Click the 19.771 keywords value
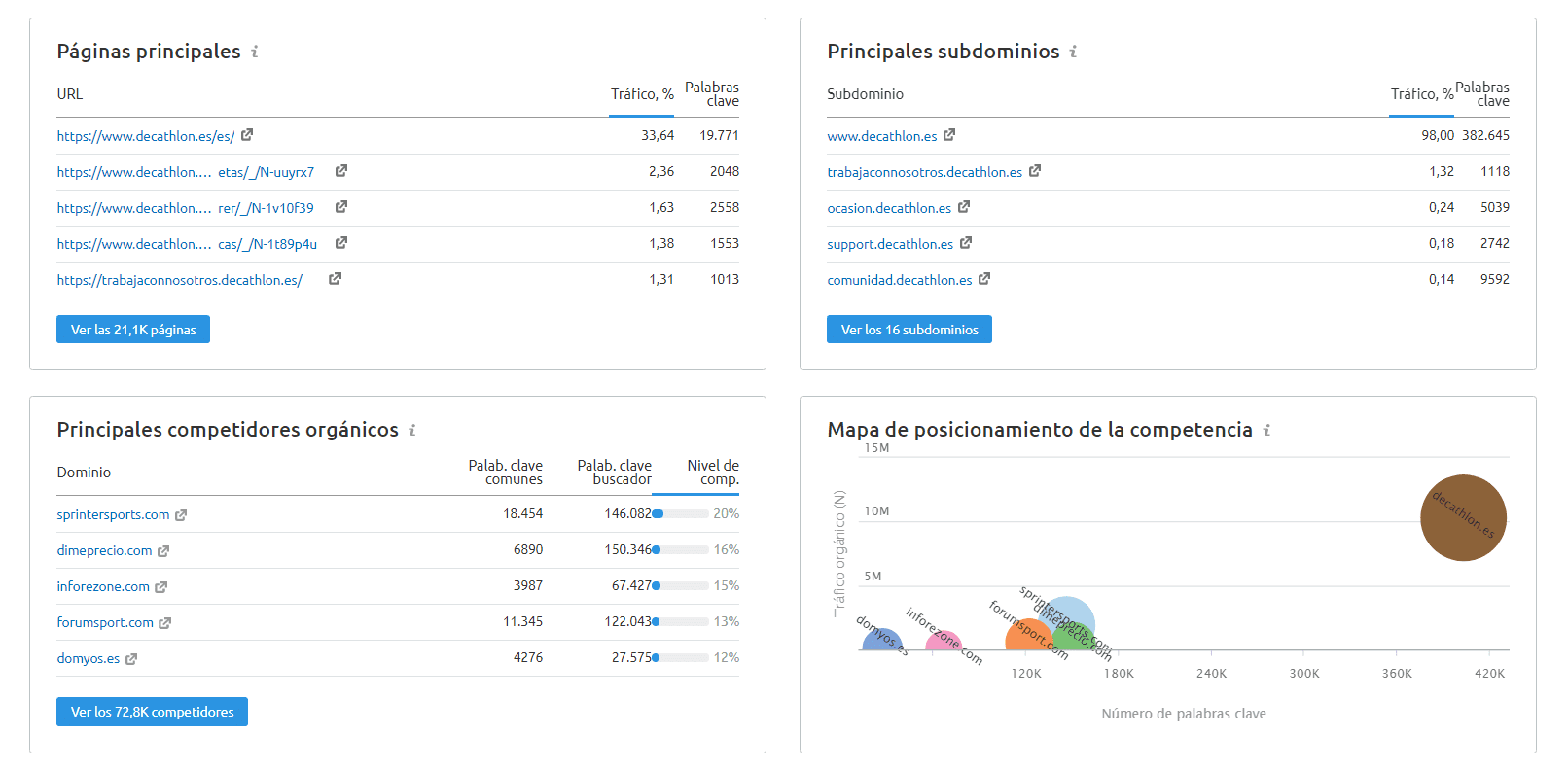 click(719, 135)
